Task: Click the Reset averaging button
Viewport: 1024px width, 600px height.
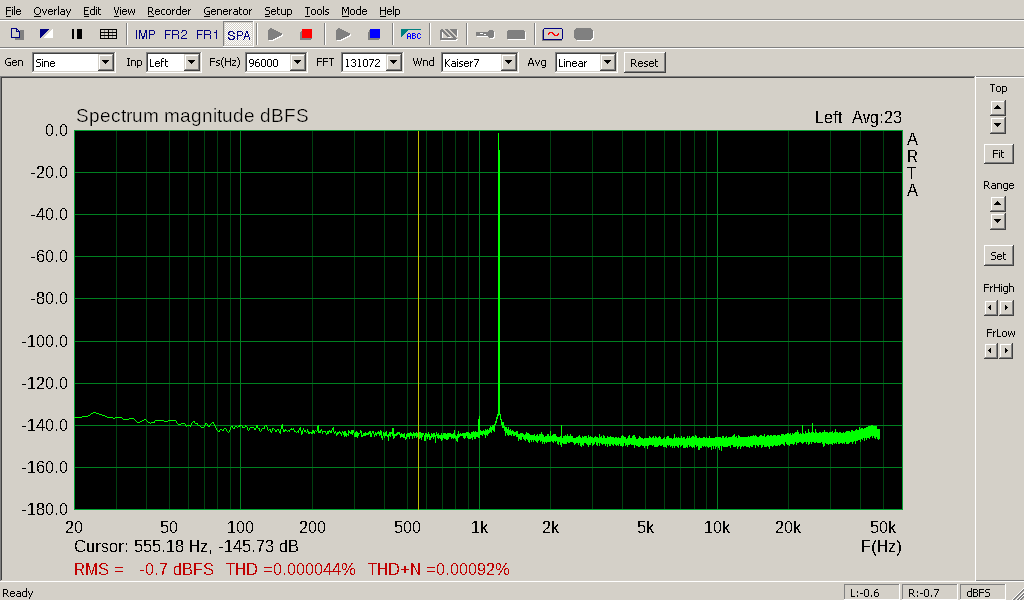Action: pyautogui.click(x=645, y=63)
